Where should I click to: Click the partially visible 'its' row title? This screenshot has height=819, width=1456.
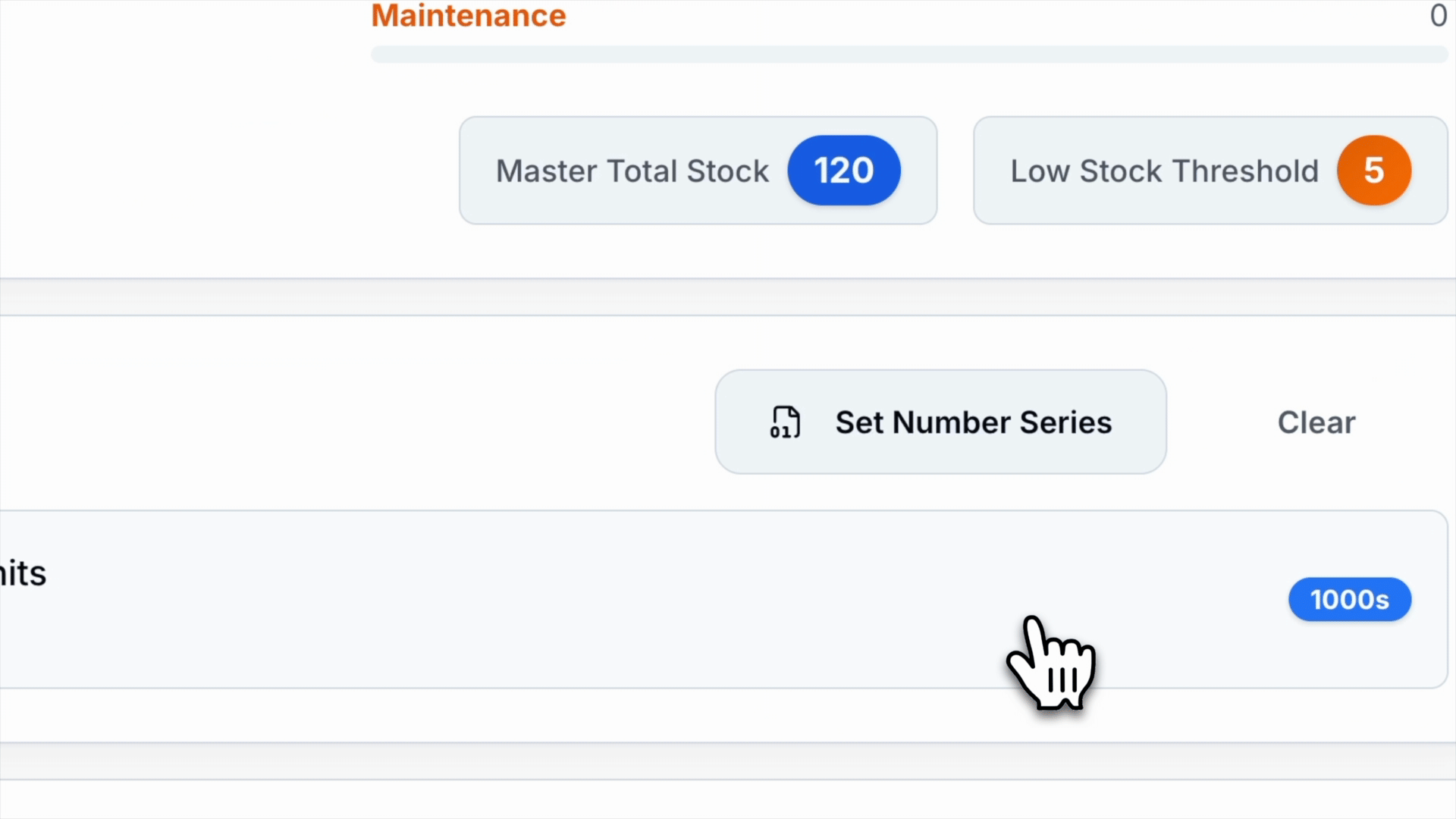coord(24,574)
